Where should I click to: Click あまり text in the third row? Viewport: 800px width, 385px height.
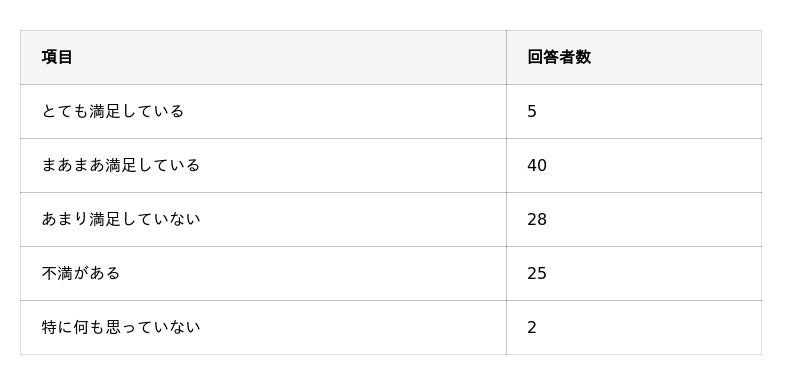65,219
